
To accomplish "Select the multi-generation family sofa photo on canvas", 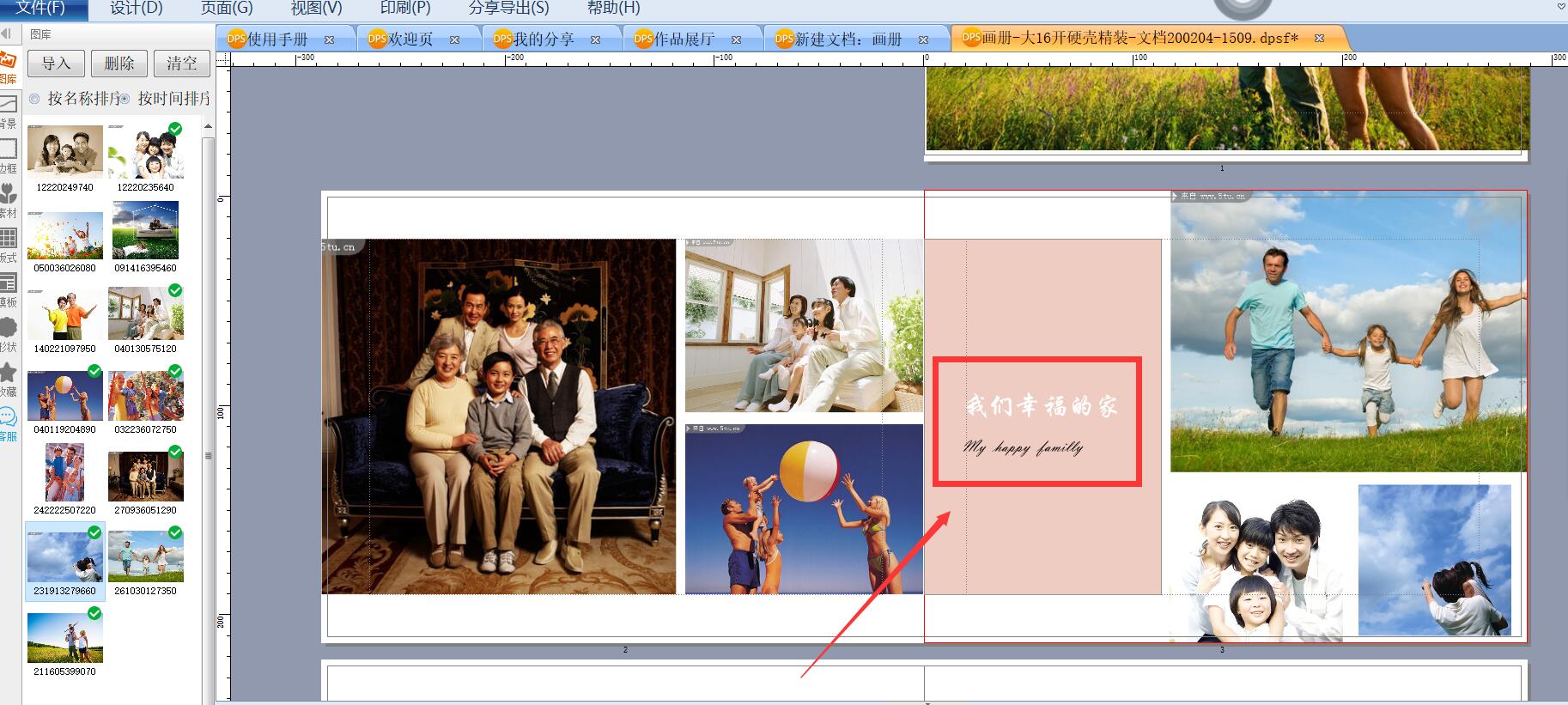I will click(499, 416).
